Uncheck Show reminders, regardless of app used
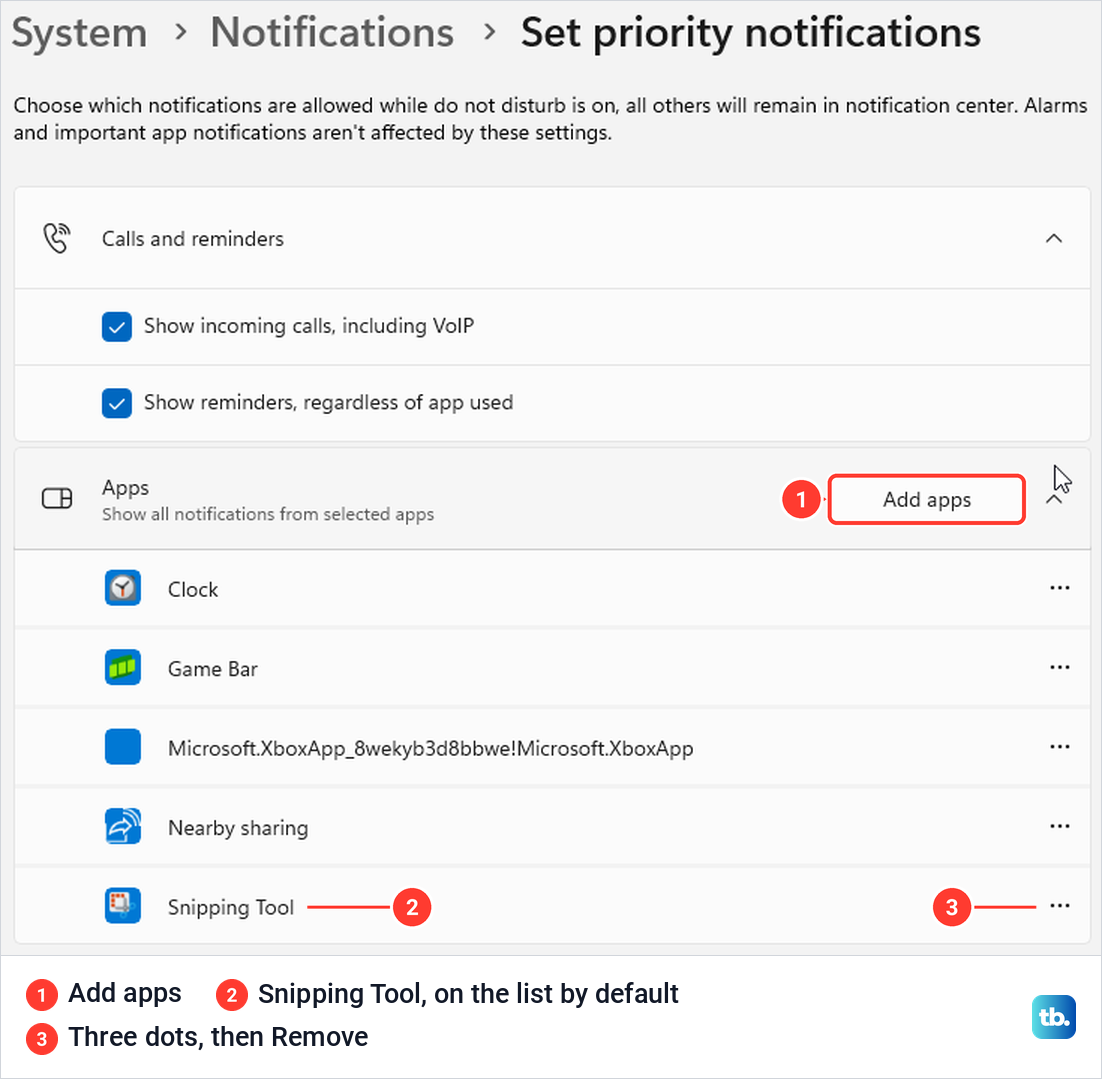Viewport: 1102px width, 1079px height. (117, 403)
